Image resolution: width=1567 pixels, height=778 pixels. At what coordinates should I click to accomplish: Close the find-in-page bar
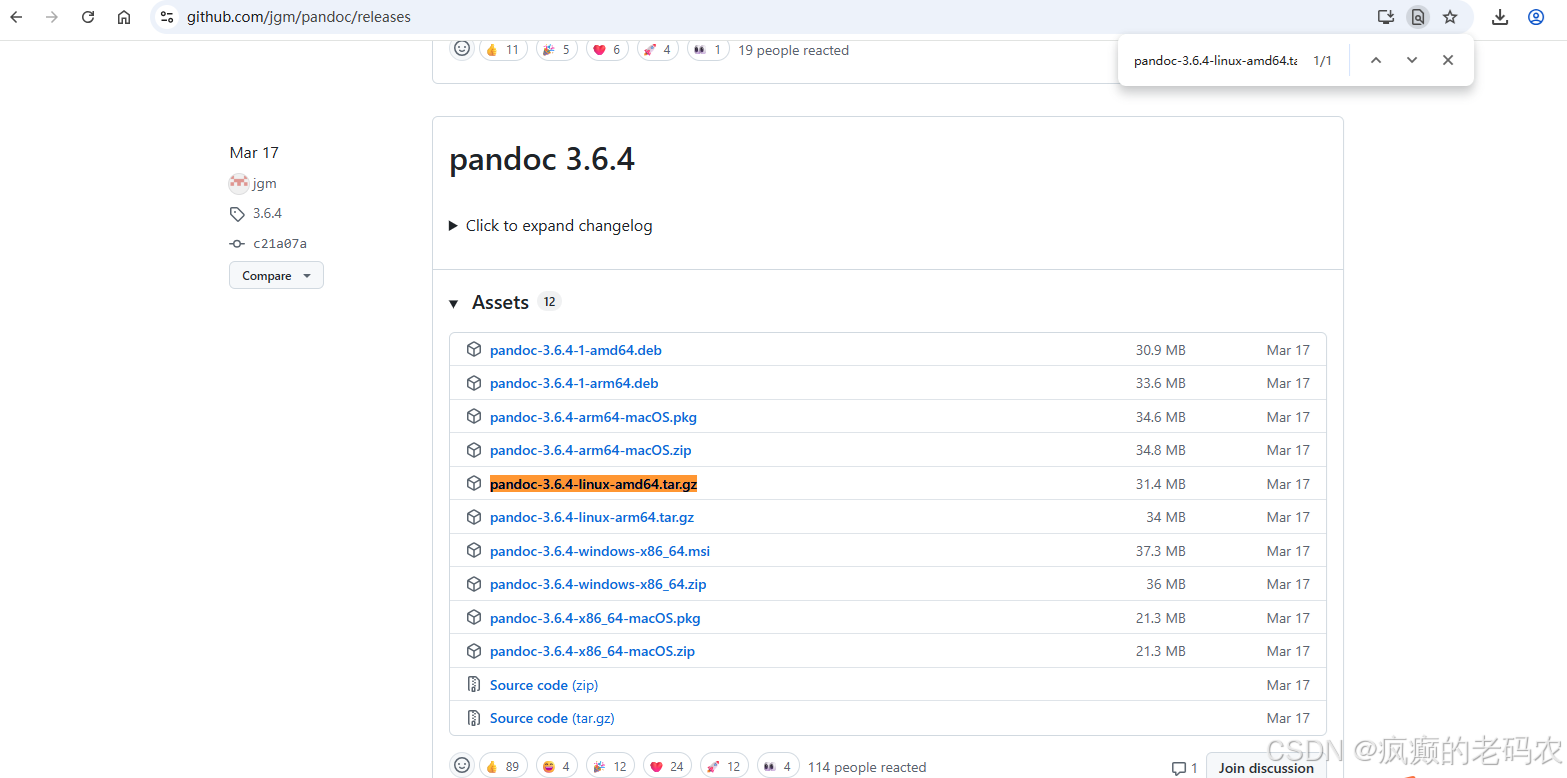tap(1448, 60)
